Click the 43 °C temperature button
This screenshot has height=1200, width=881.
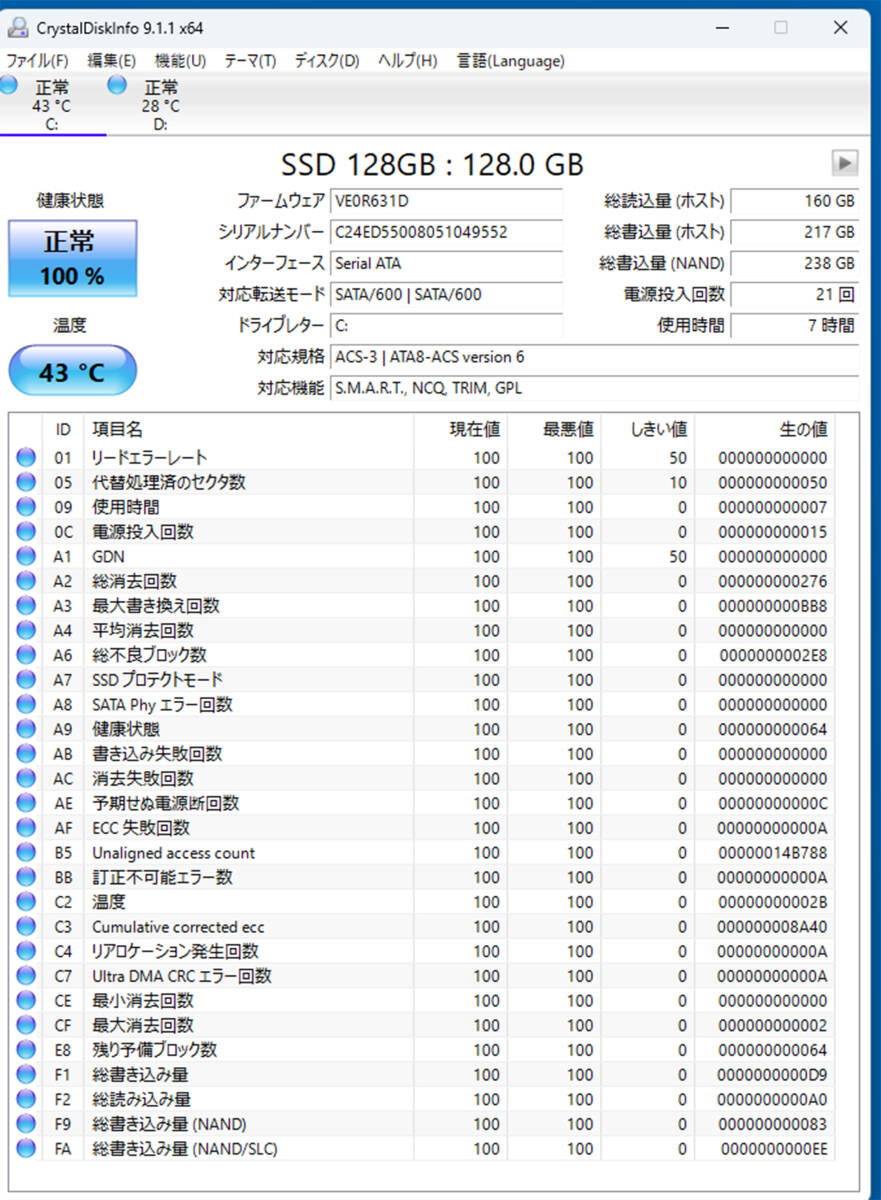point(72,372)
